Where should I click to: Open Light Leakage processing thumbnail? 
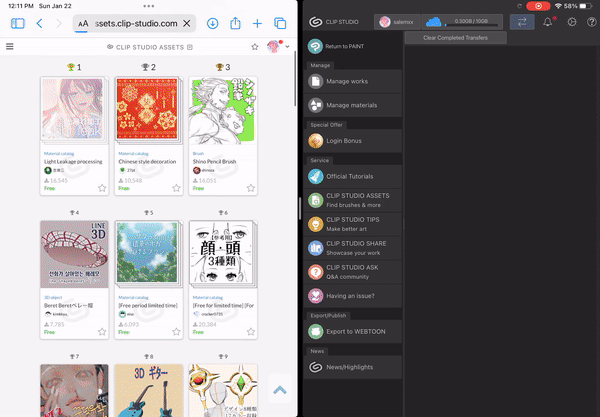[x=74, y=110]
